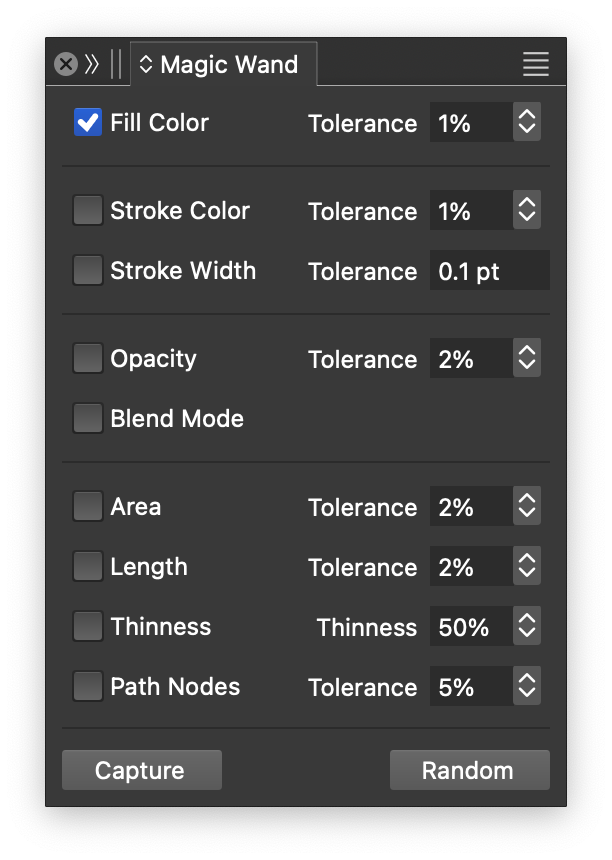This screenshot has width=612, height=860.
Task: Disable the Fill Color checkbox
Action: tap(88, 123)
